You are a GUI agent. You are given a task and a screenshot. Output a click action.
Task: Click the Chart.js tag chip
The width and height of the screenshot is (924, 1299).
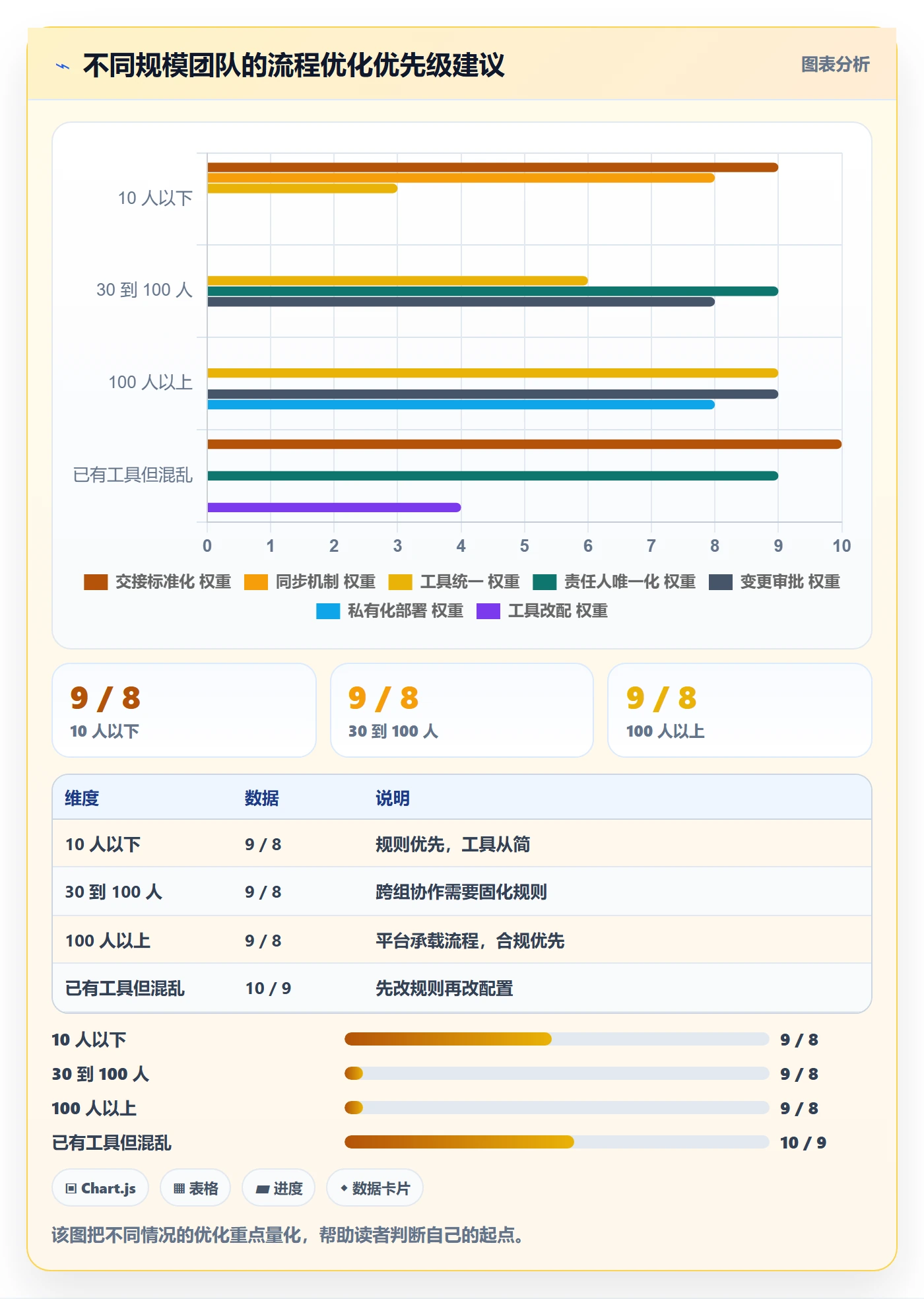(x=100, y=1188)
